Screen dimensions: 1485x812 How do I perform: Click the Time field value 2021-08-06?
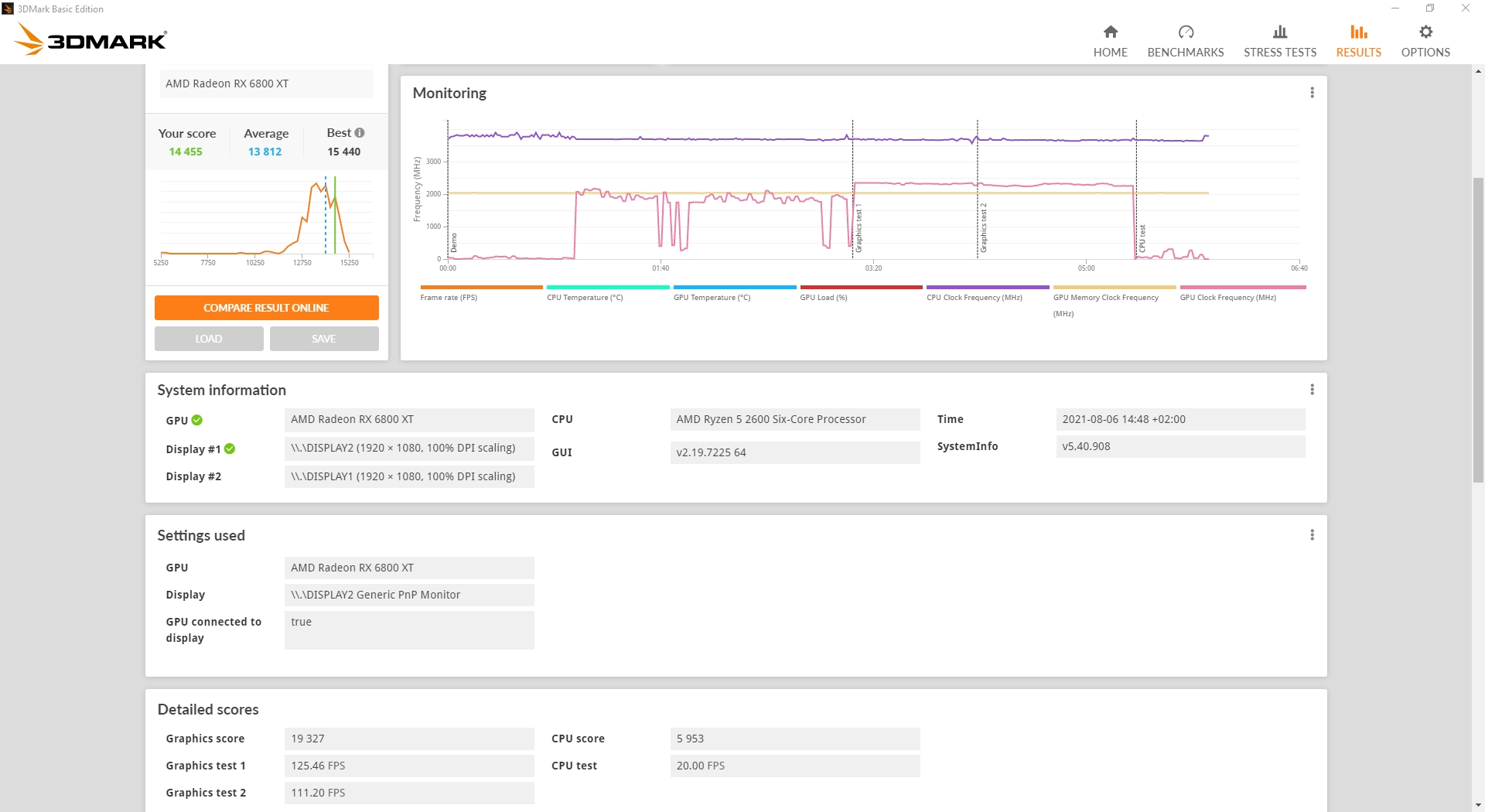pyautogui.click(x=1180, y=419)
